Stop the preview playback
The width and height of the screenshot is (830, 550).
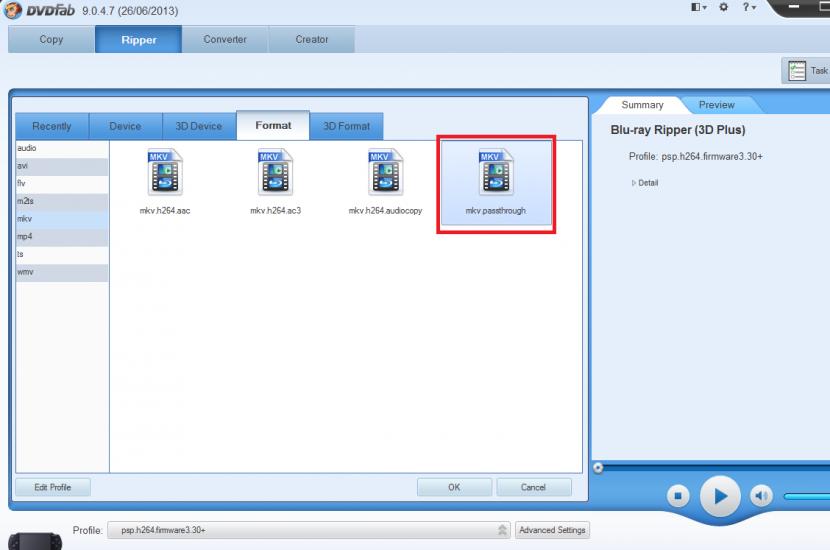[678, 496]
